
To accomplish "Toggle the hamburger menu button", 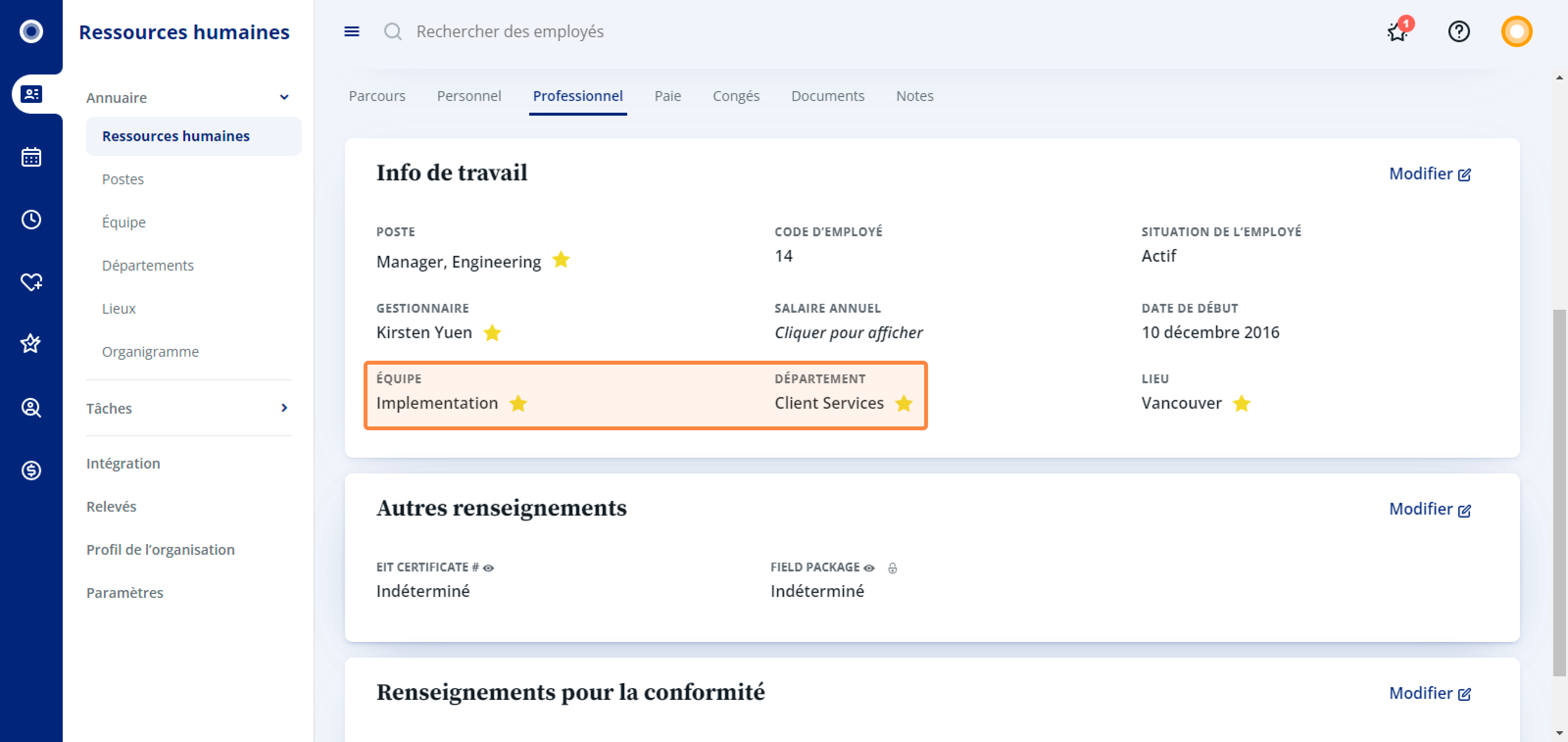I will pyautogui.click(x=352, y=32).
